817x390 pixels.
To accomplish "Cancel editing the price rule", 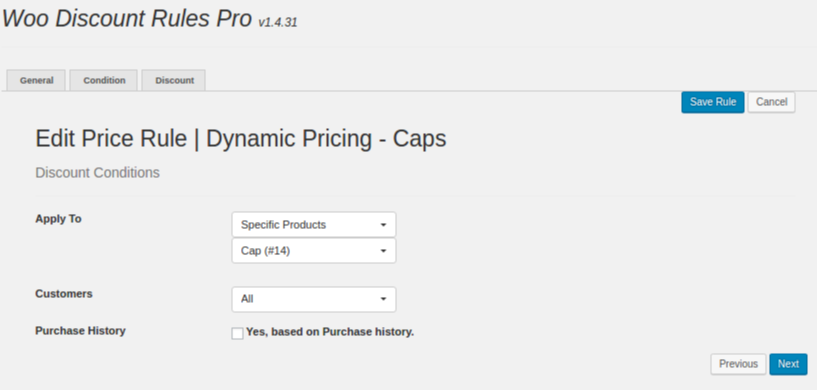I will [x=771, y=102].
